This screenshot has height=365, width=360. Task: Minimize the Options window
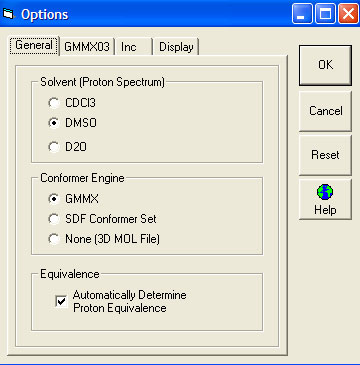303,14
